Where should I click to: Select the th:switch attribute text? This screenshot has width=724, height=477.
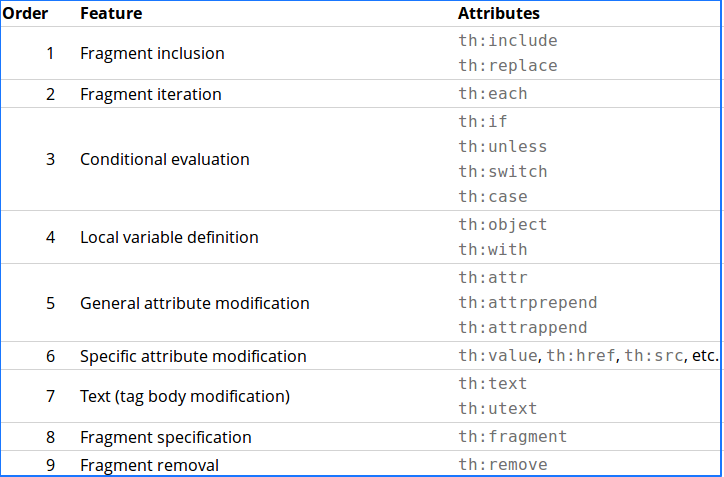(x=503, y=172)
